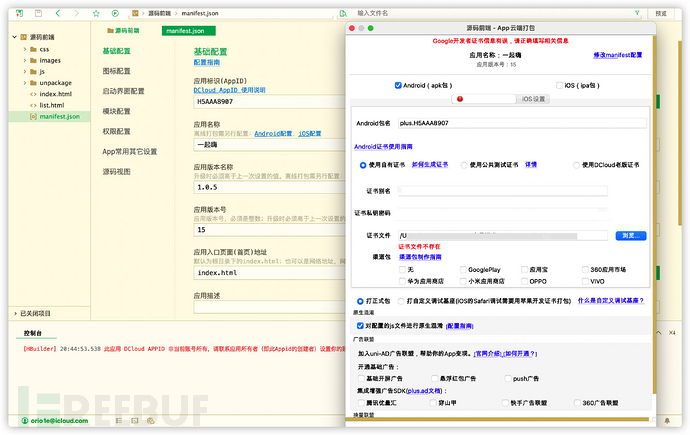This screenshot has height=435, width=690.
Task: Open 渠道包制作指南 link
Action: pos(420,257)
